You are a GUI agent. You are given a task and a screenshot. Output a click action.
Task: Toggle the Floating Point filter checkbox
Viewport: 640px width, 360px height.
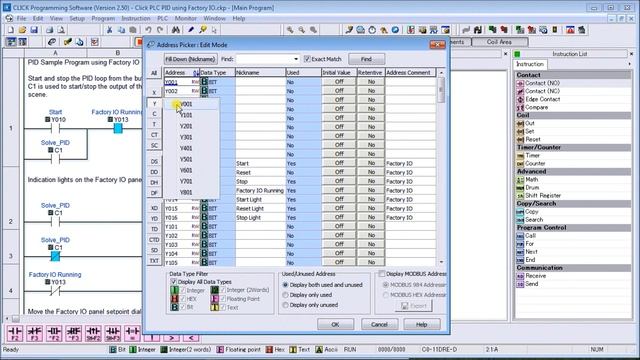coord(223,299)
